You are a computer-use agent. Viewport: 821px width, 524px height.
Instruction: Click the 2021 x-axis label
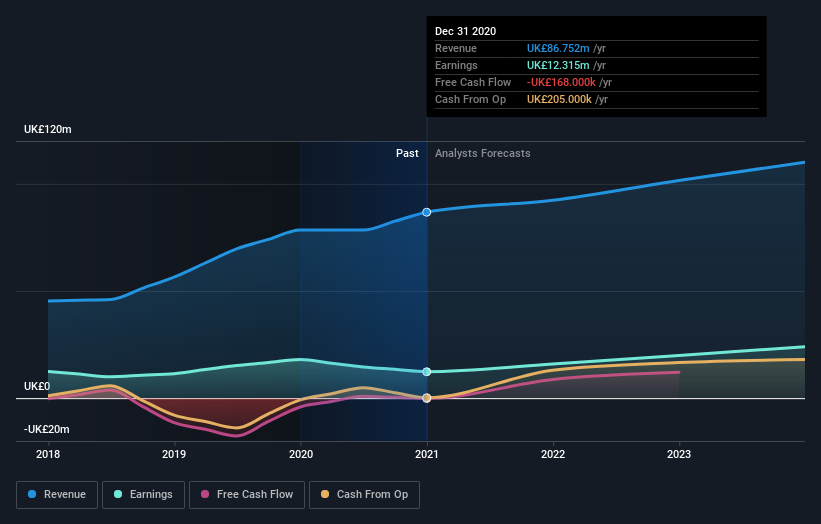coord(427,454)
